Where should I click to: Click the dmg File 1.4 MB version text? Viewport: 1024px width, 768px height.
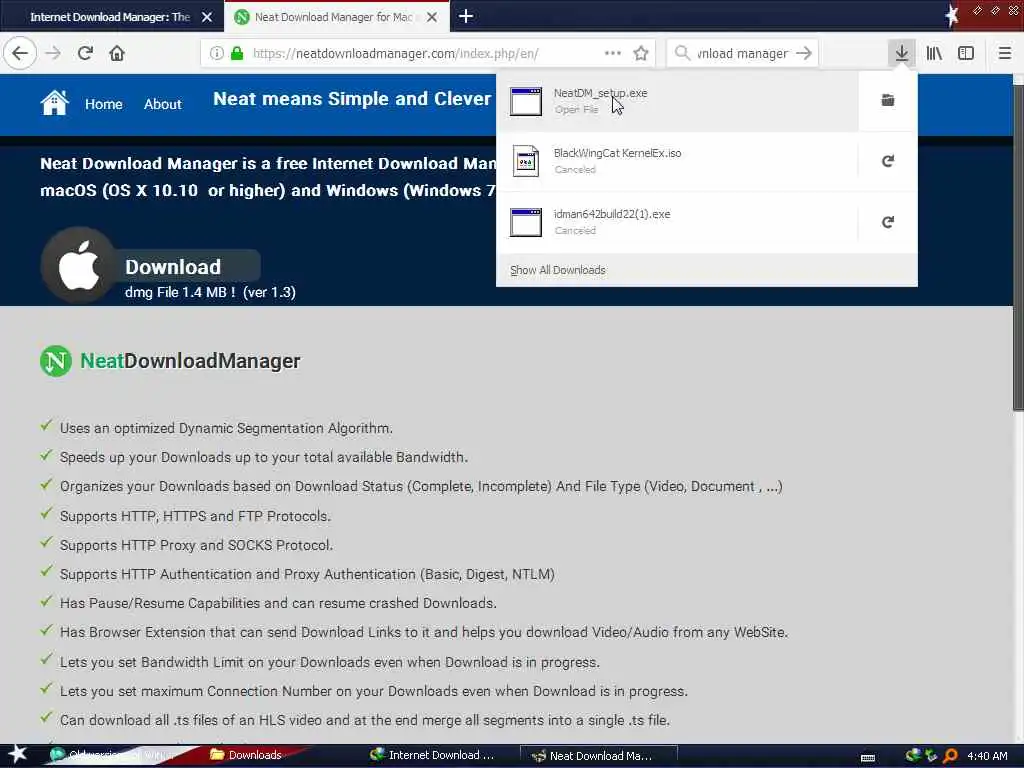point(210,292)
